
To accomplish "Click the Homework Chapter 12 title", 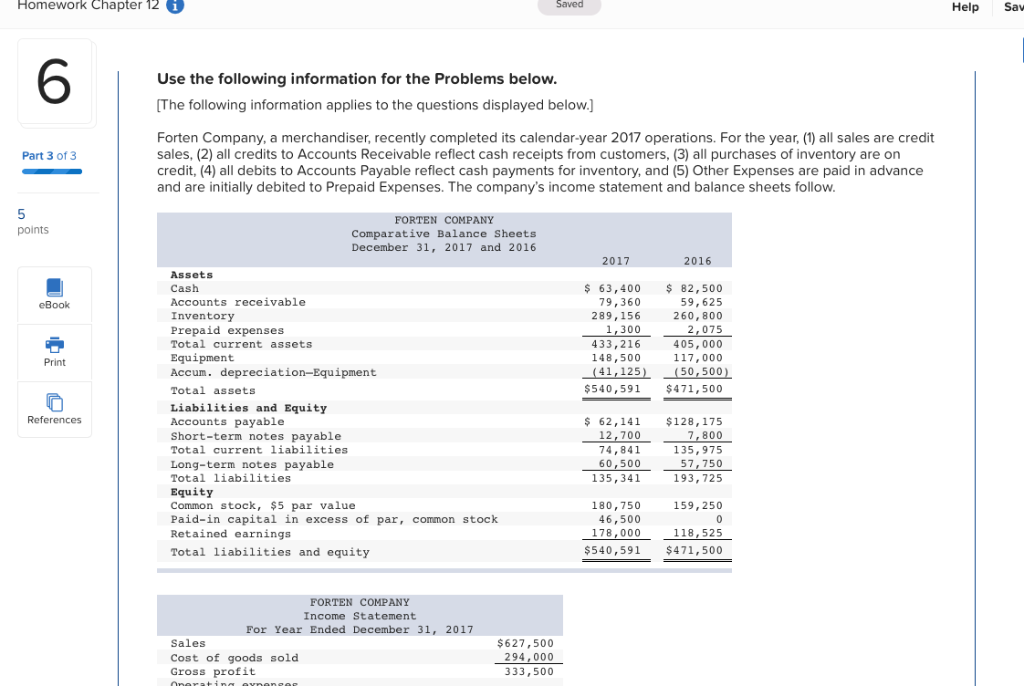I will click(x=88, y=5).
